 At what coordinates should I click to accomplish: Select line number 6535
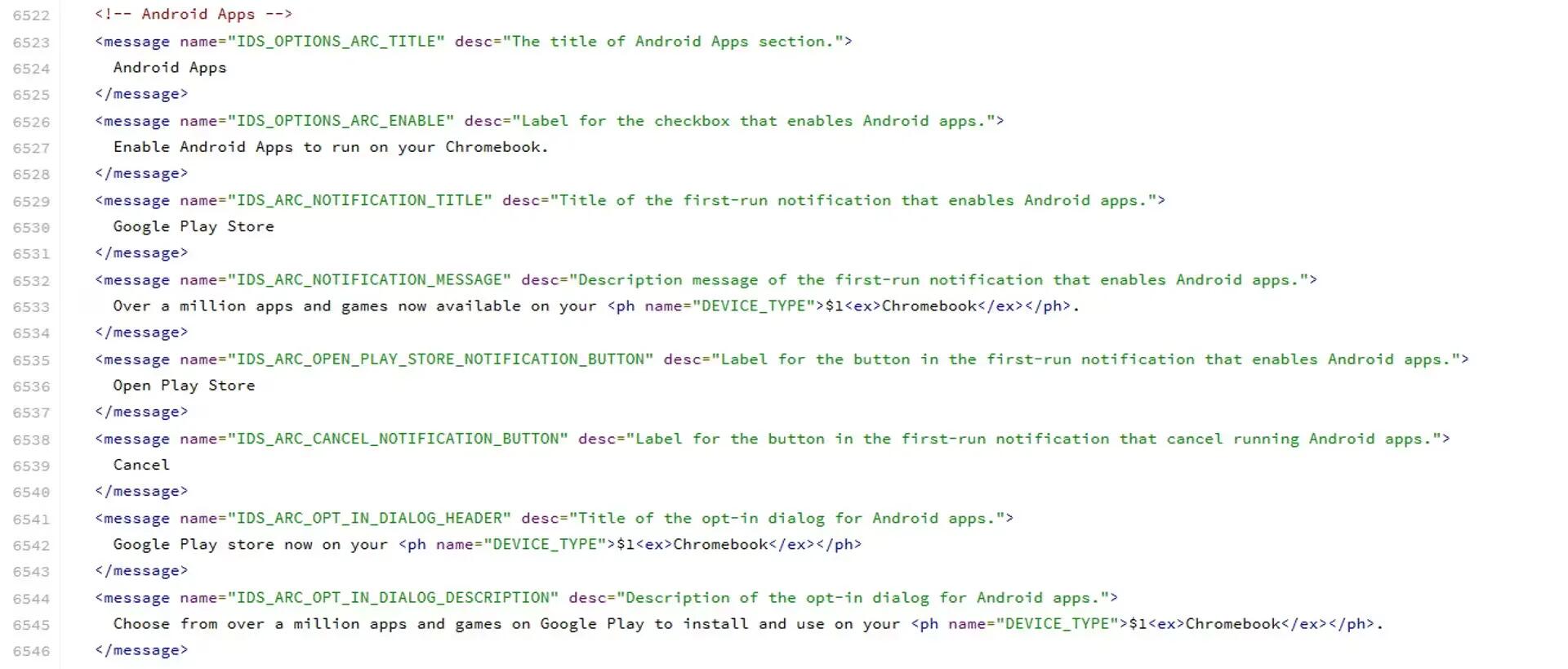(31, 360)
